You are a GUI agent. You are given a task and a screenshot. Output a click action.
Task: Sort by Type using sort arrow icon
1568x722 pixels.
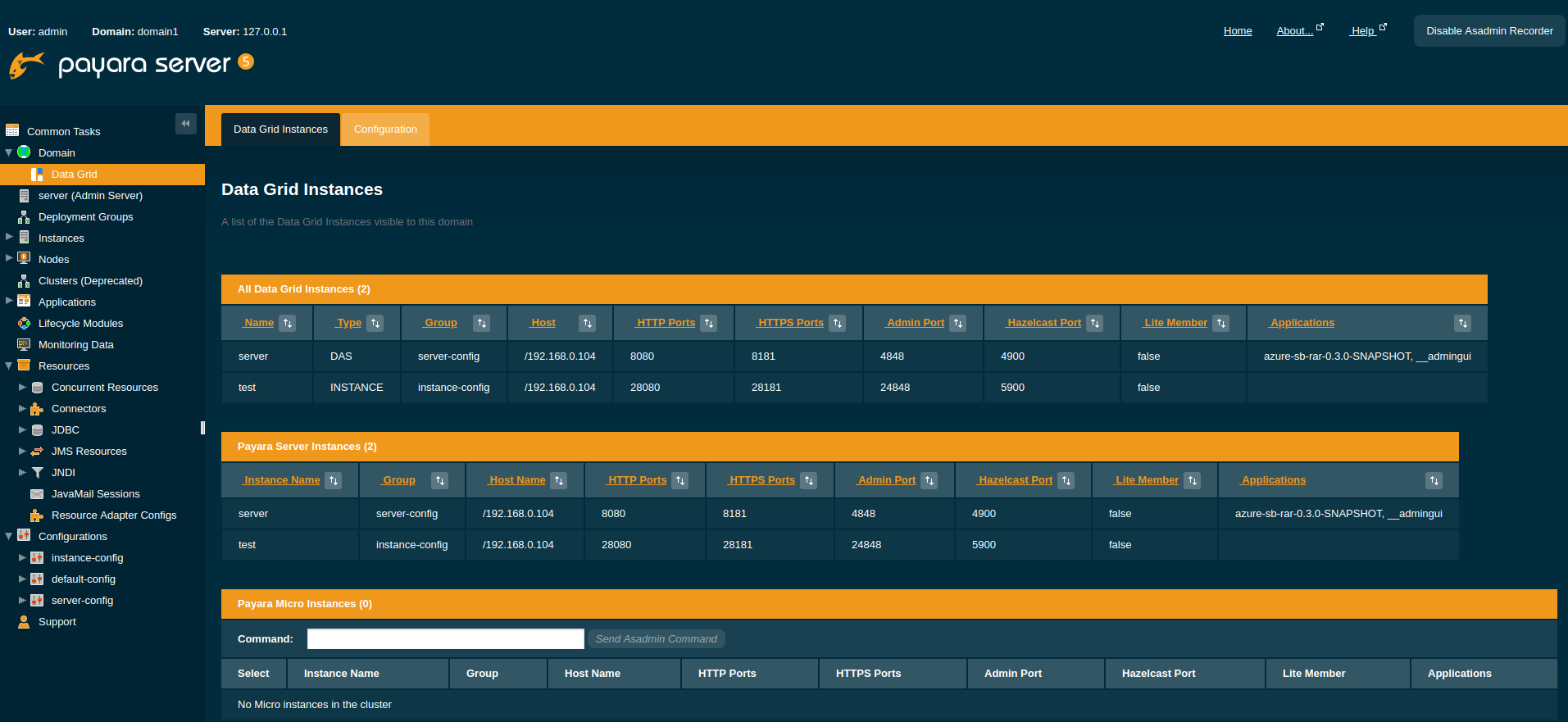tap(375, 323)
